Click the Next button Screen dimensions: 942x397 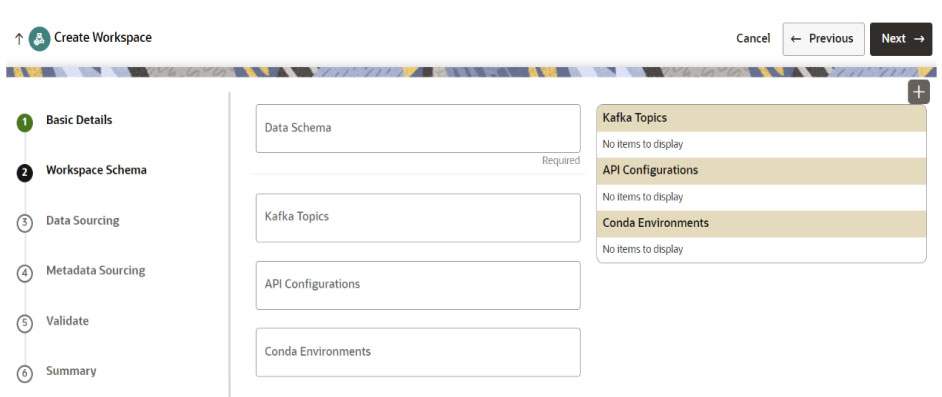tap(901, 39)
